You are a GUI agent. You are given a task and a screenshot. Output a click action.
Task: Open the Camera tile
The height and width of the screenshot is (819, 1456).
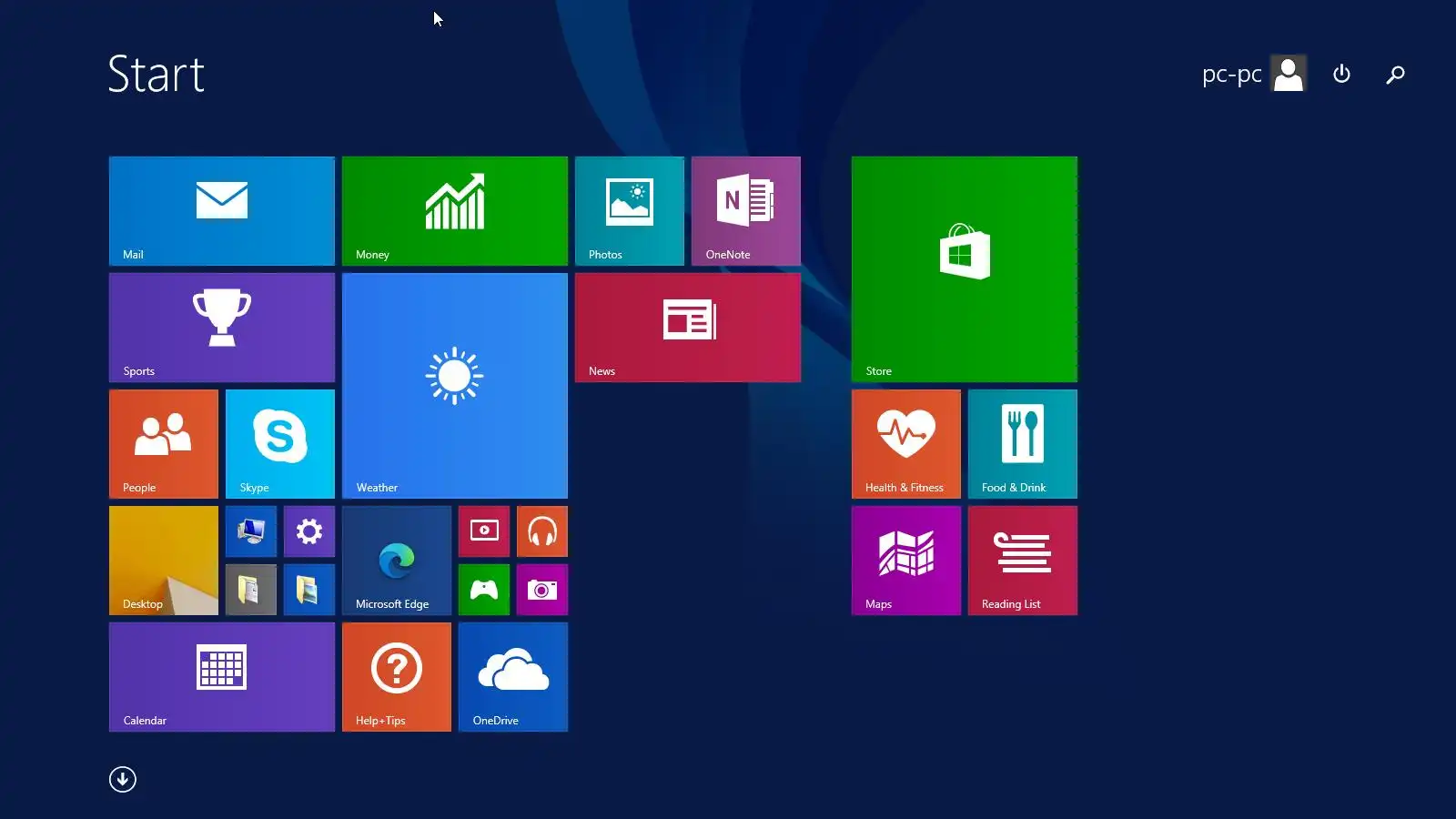click(x=542, y=590)
